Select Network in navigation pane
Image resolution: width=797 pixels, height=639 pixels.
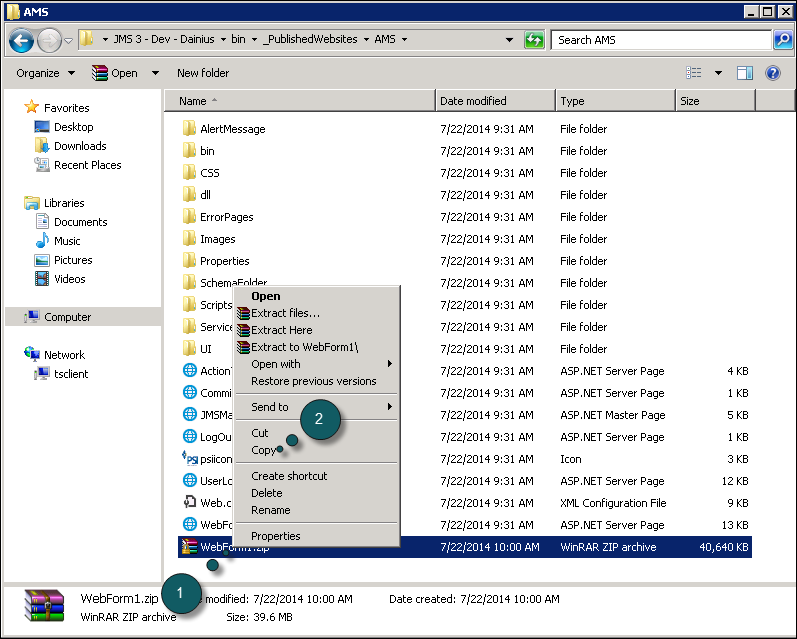(64, 355)
